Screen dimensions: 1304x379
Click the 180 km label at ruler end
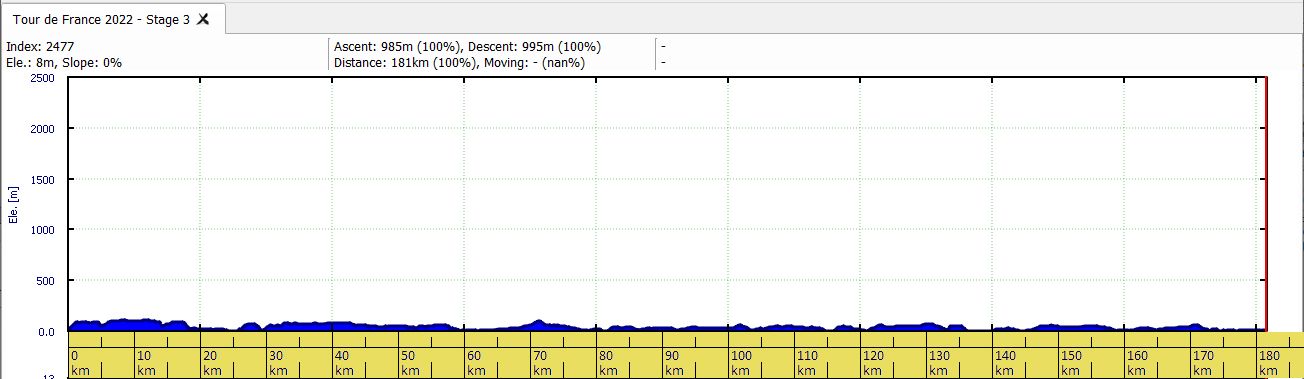click(1269, 363)
